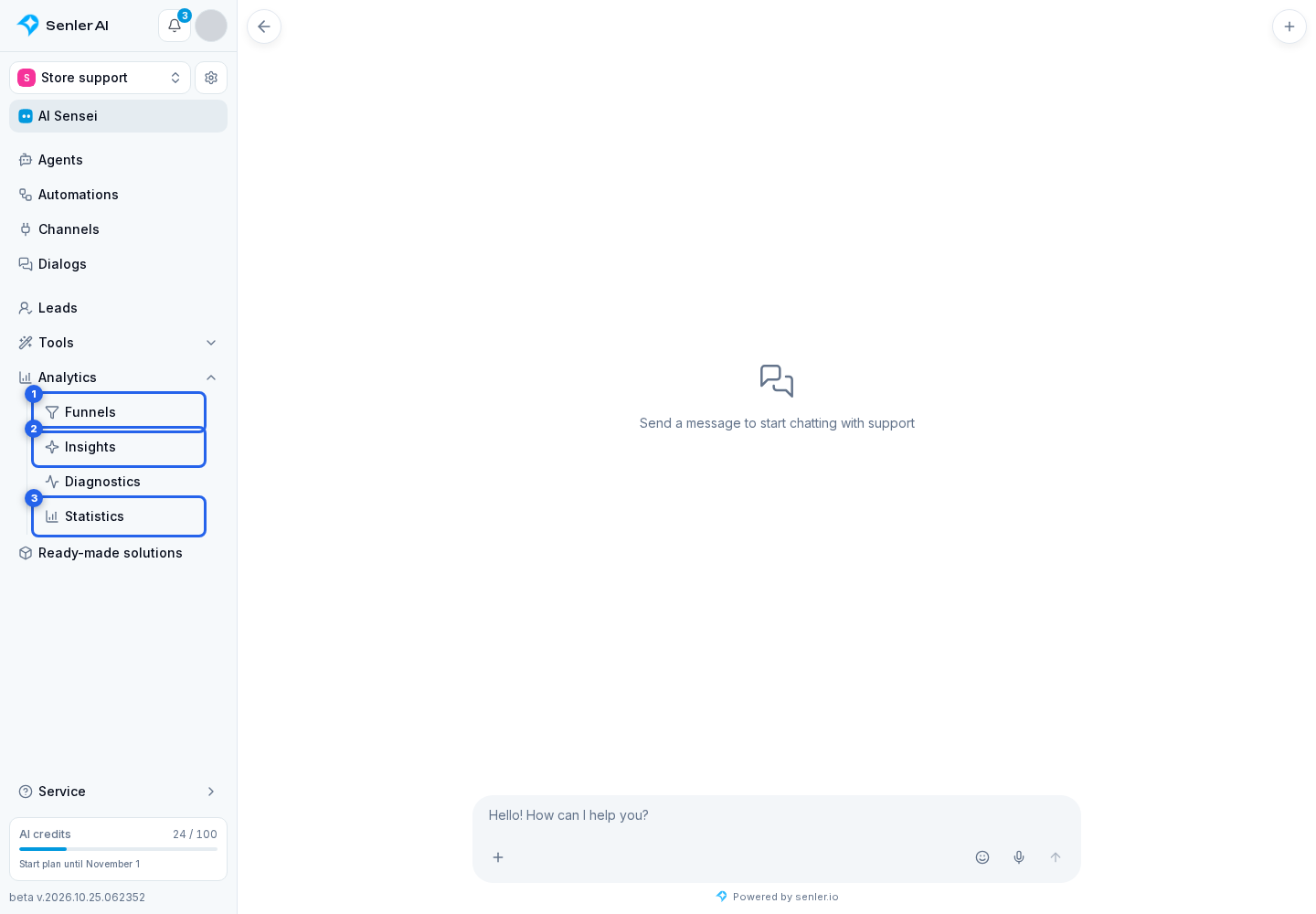Click the back arrow button
This screenshot has width=1316, height=914.
[x=264, y=27]
